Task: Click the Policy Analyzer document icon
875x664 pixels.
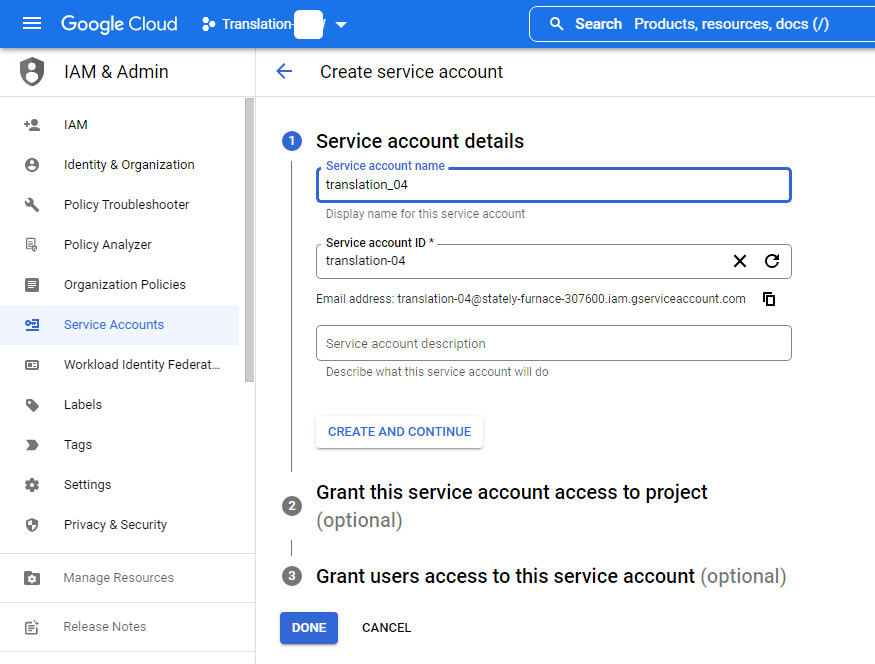Action: [x=32, y=244]
